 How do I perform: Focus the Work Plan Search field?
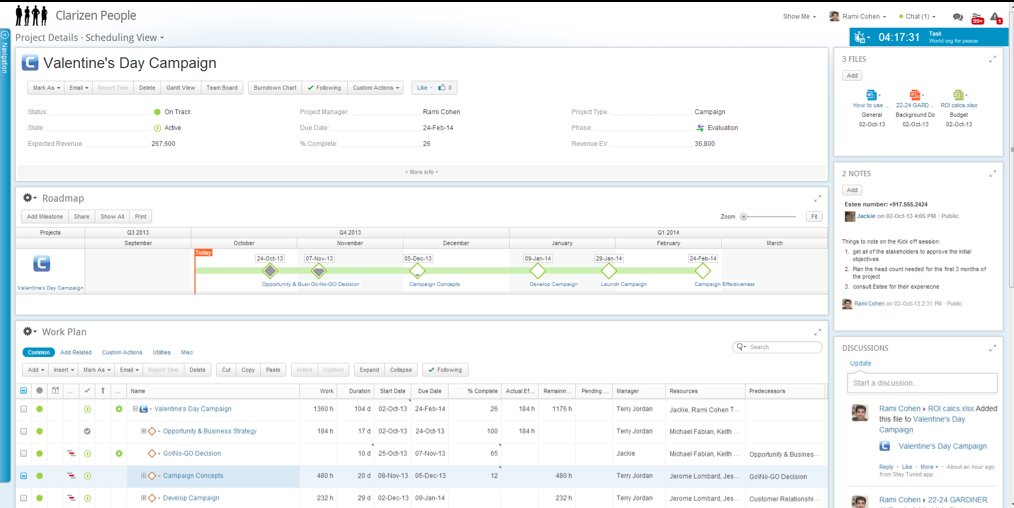(777, 347)
